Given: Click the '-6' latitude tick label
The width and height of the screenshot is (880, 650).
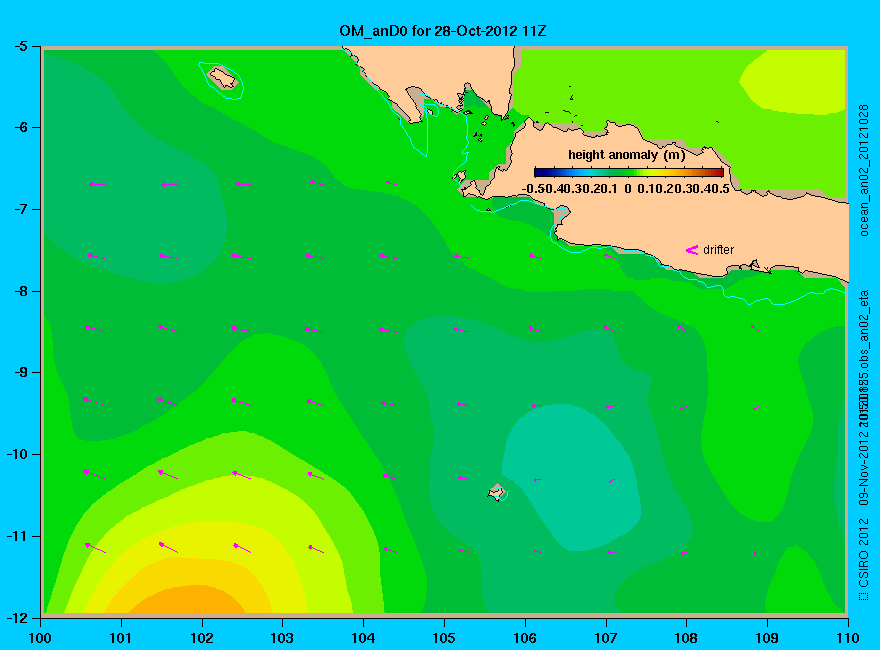Looking at the screenshot, I should click(x=20, y=127).
